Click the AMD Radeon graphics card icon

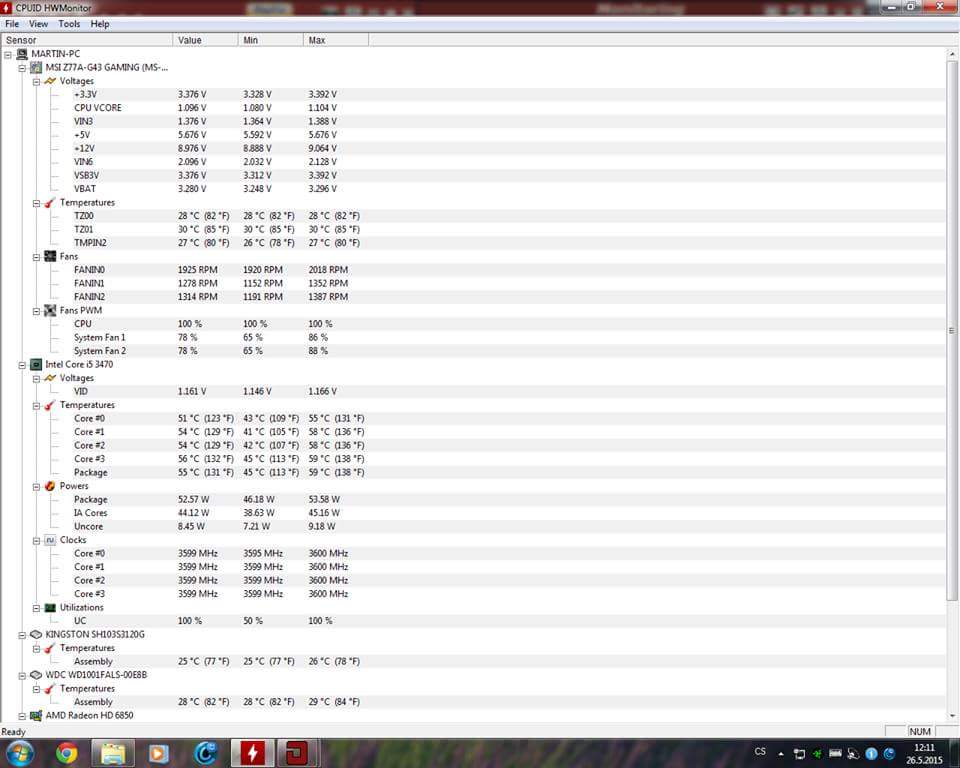36,715
